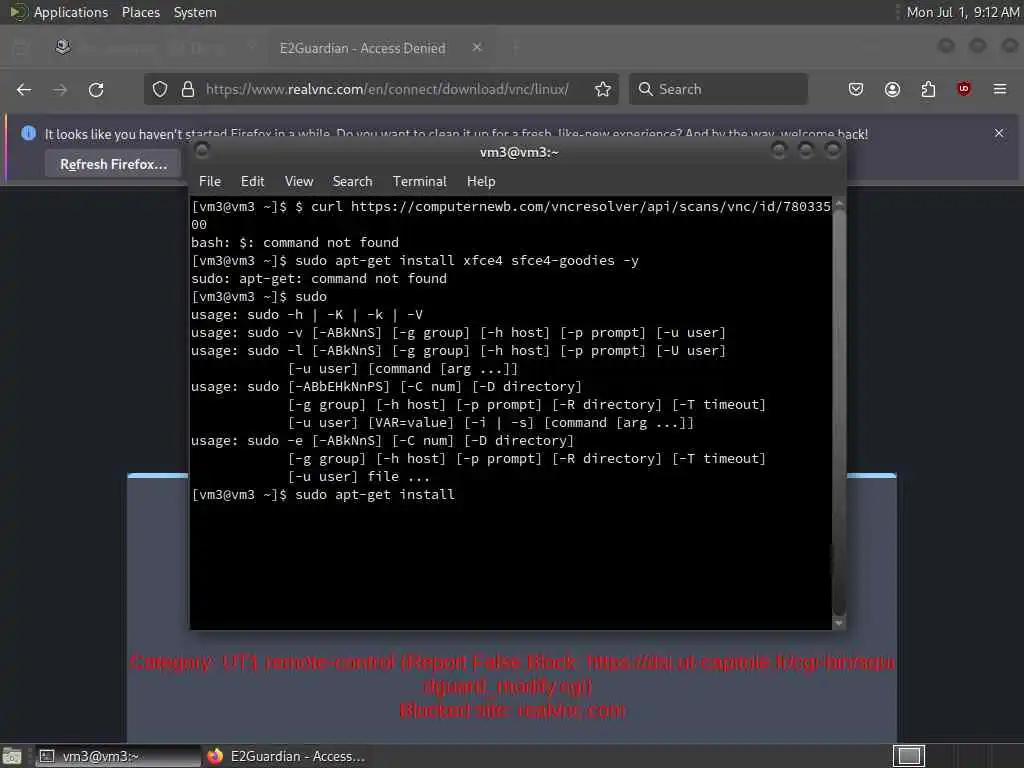Image resolution: width=1024 pixels, height=768 pixels.
Task: Click 'sudo: apt-get: command not found' line
Action: 319,278
